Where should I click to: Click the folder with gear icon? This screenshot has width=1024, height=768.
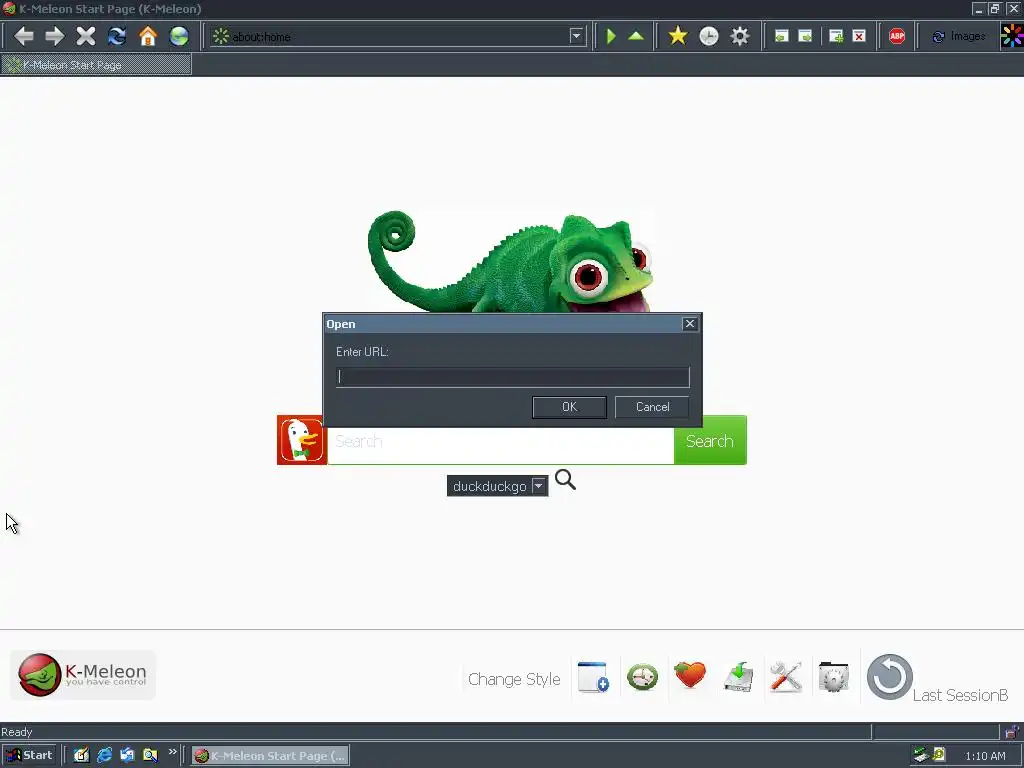pyautogui.click(x=834, y=677)
